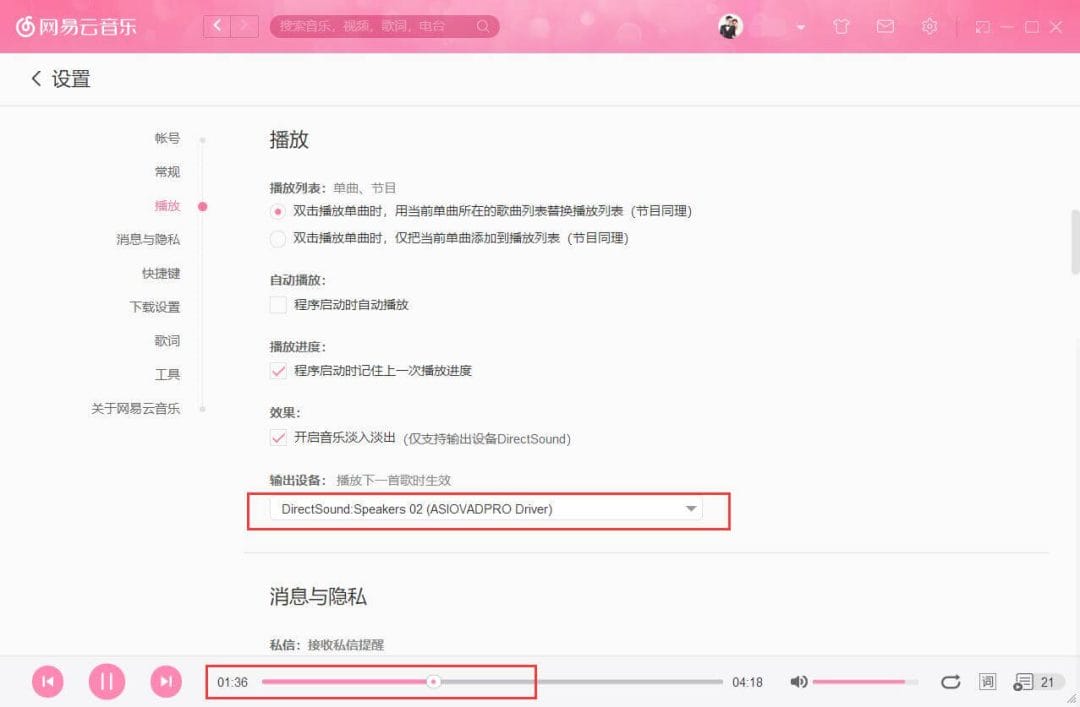Click the user profile avatar

[730, 27]
